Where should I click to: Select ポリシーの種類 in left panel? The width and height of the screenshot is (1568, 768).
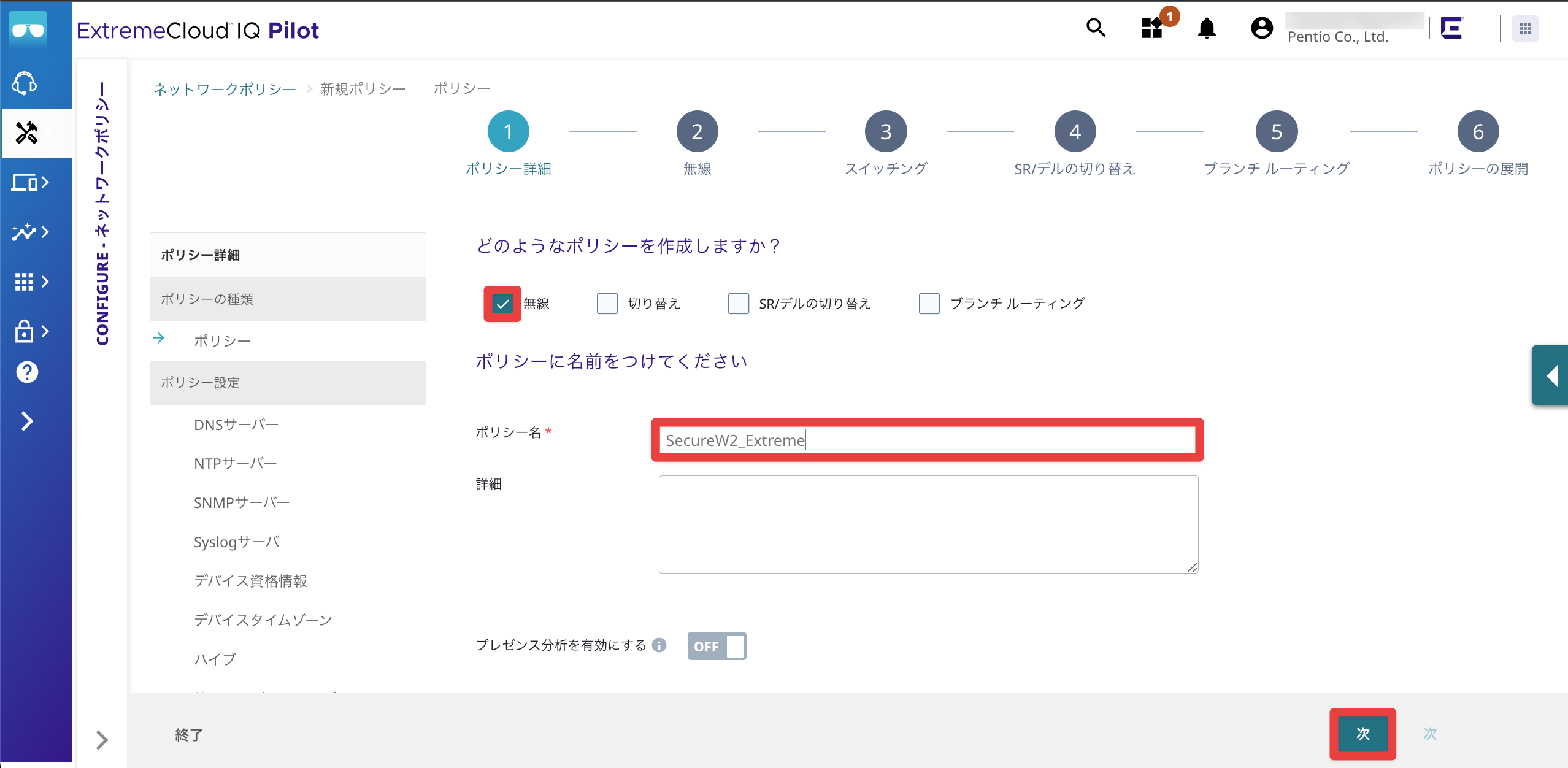[287, 299]
